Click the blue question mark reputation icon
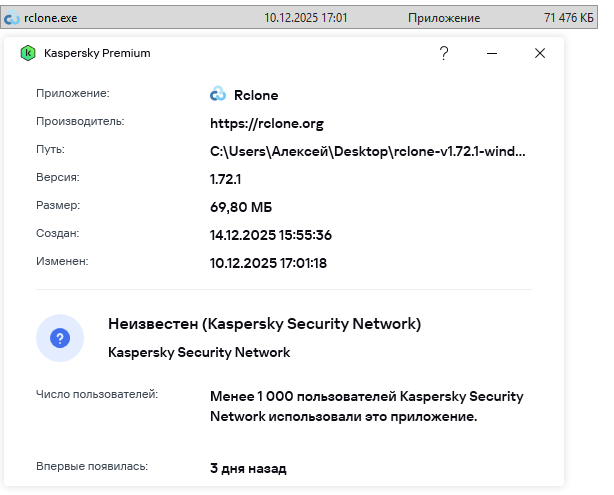Image resolution: width=614 pixels, height=495 pixels. (x=60, y=338)
